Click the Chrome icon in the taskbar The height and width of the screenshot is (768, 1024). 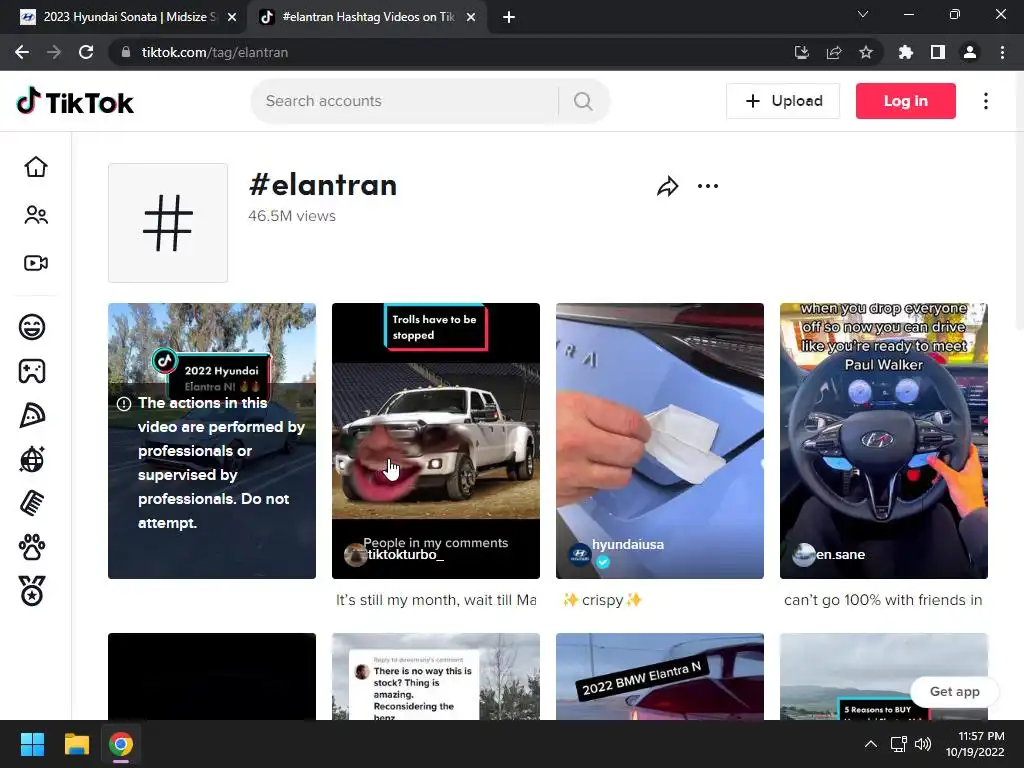click(121, 744)
